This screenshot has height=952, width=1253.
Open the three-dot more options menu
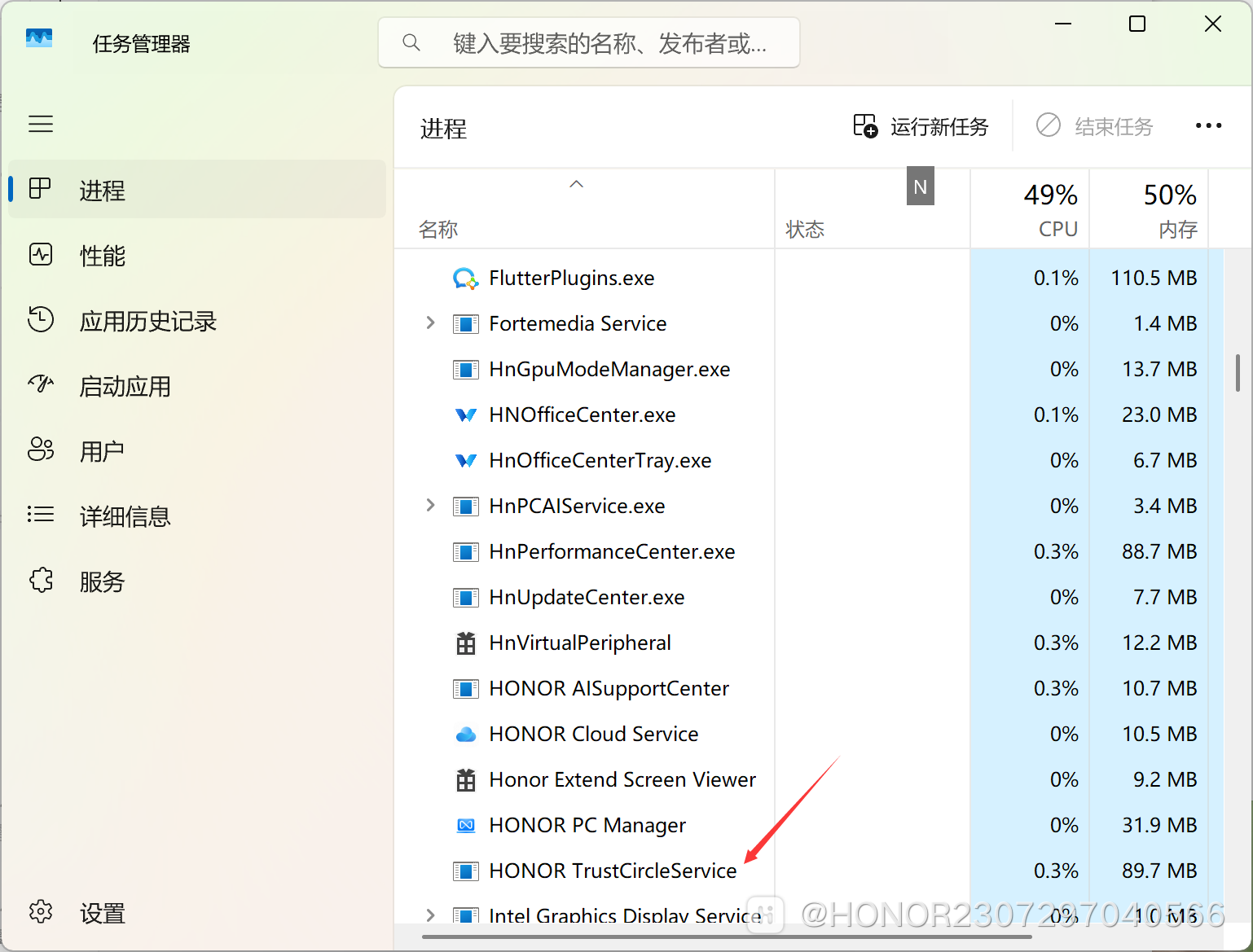pyautogui.click(x=1208, y=125)
